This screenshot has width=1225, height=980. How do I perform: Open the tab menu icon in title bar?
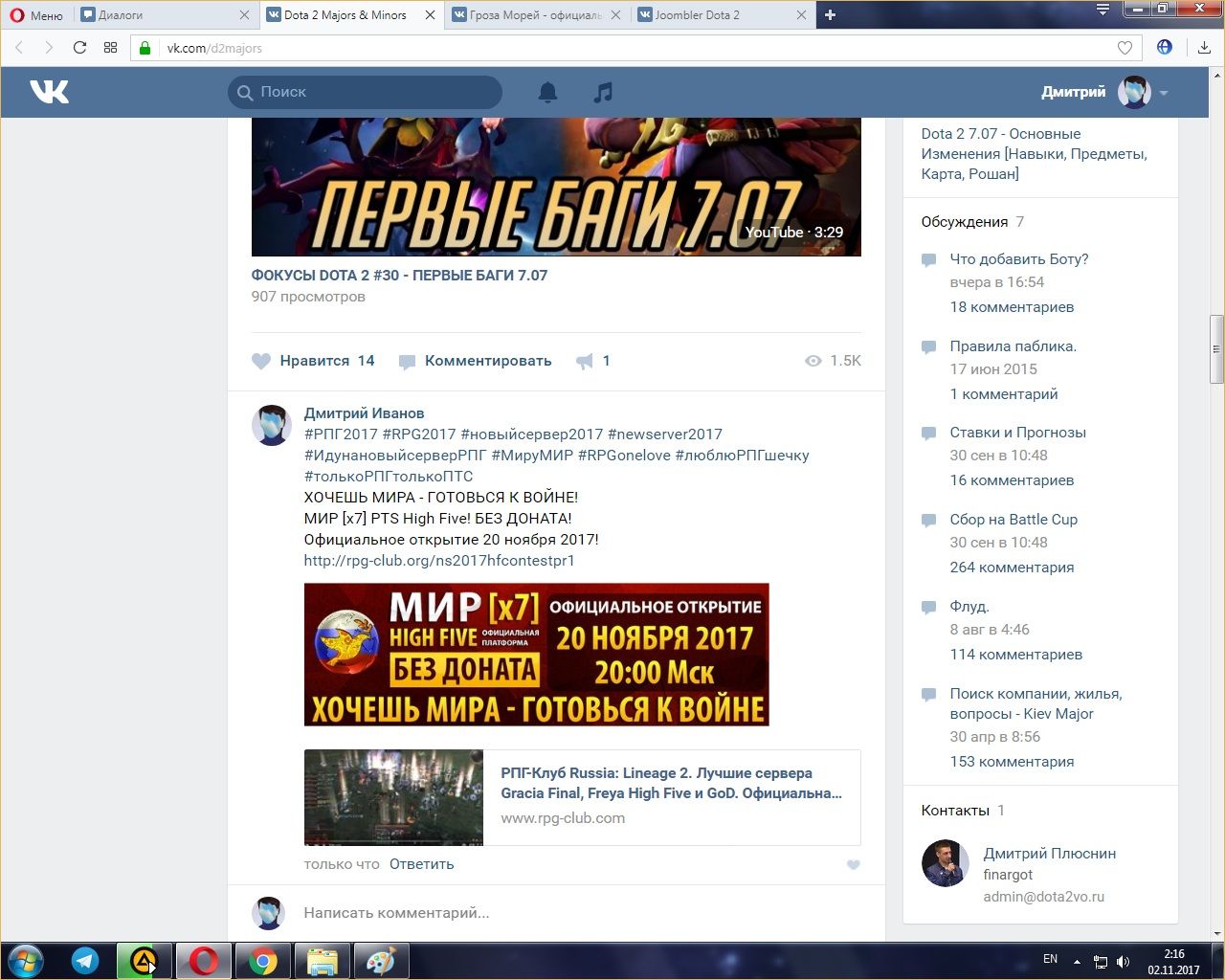pyautogui.click(x=1102, y=10)
